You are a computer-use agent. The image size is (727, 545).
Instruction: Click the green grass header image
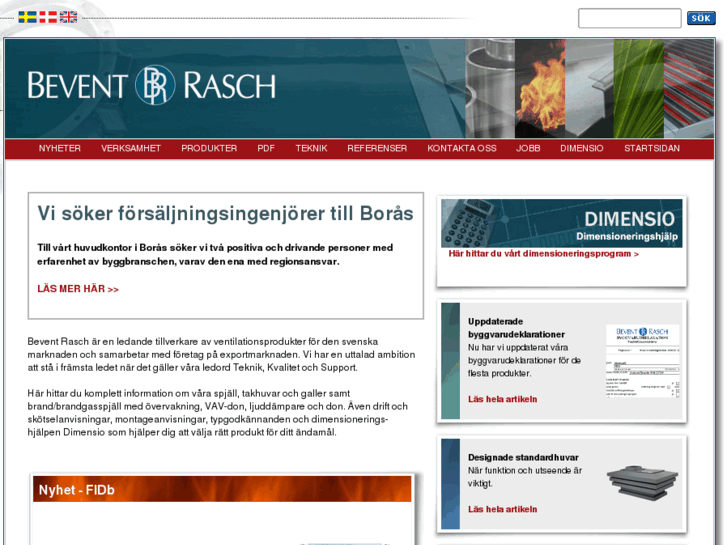638,89
